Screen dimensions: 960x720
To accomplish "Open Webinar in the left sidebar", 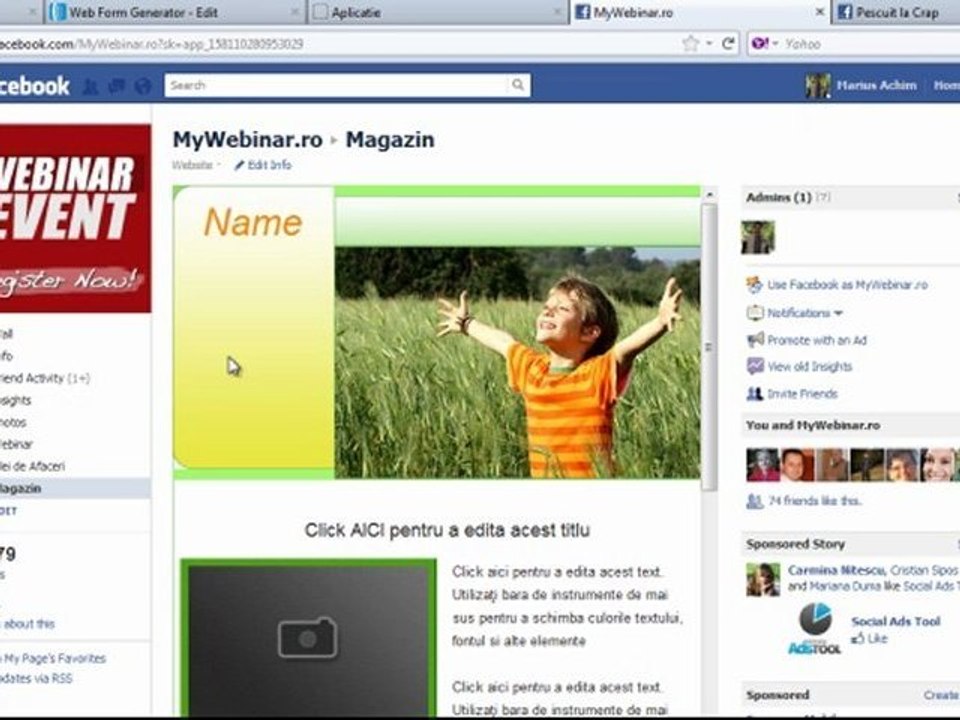I will coord(16,444).
